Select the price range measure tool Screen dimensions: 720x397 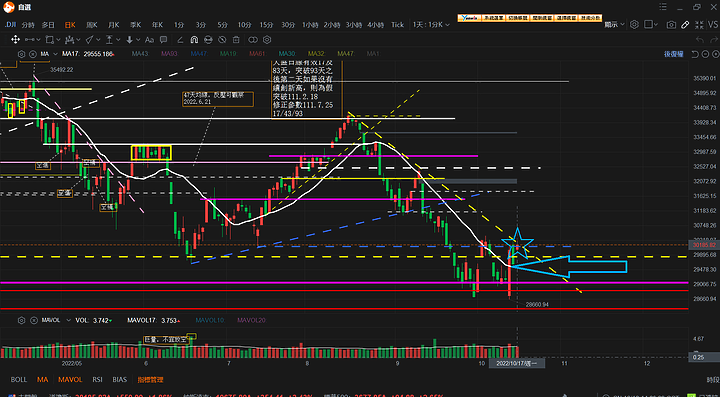[x=109, y=39]
